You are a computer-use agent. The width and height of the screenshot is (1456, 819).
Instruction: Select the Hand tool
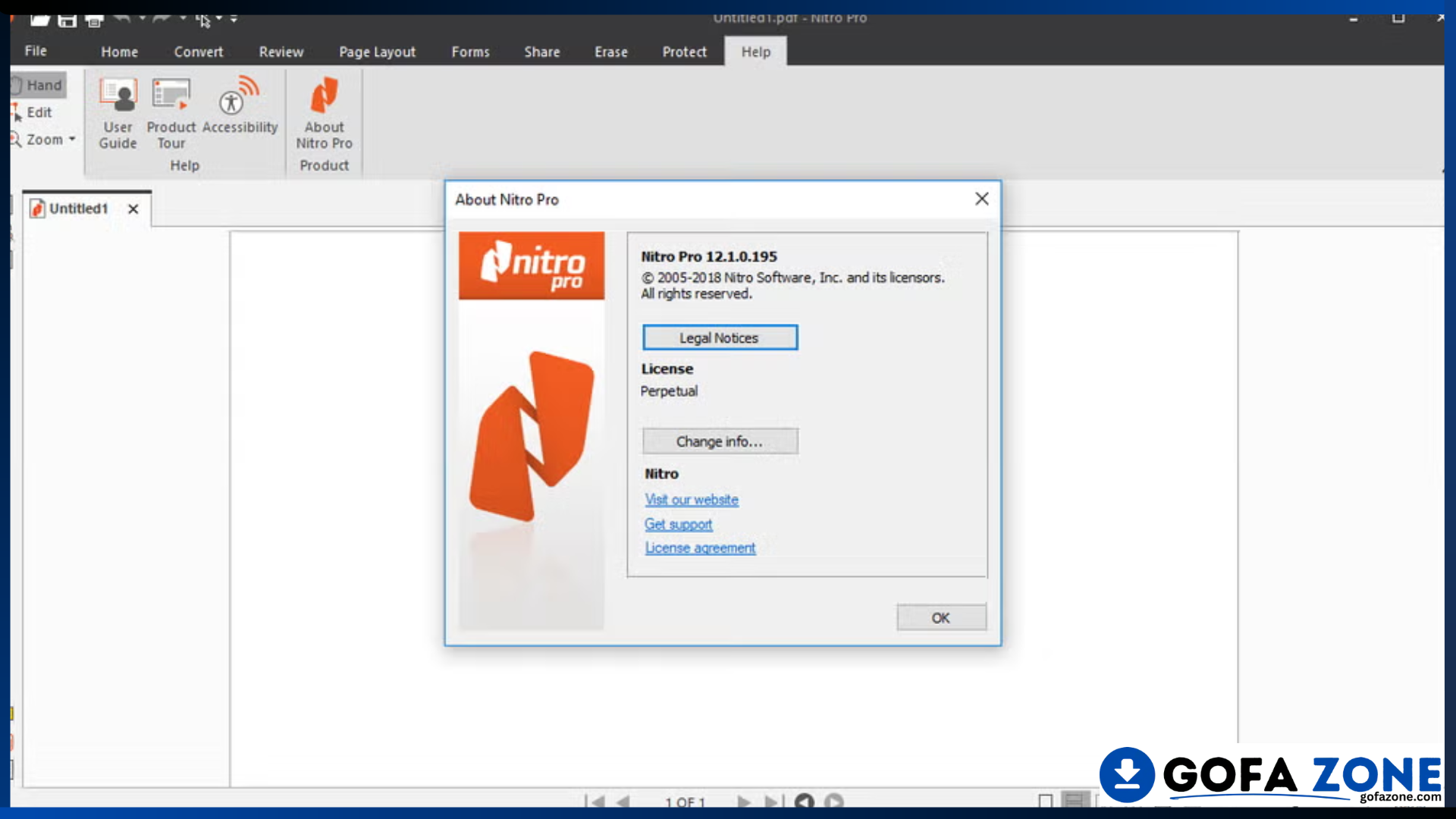[x=38, y=85]
